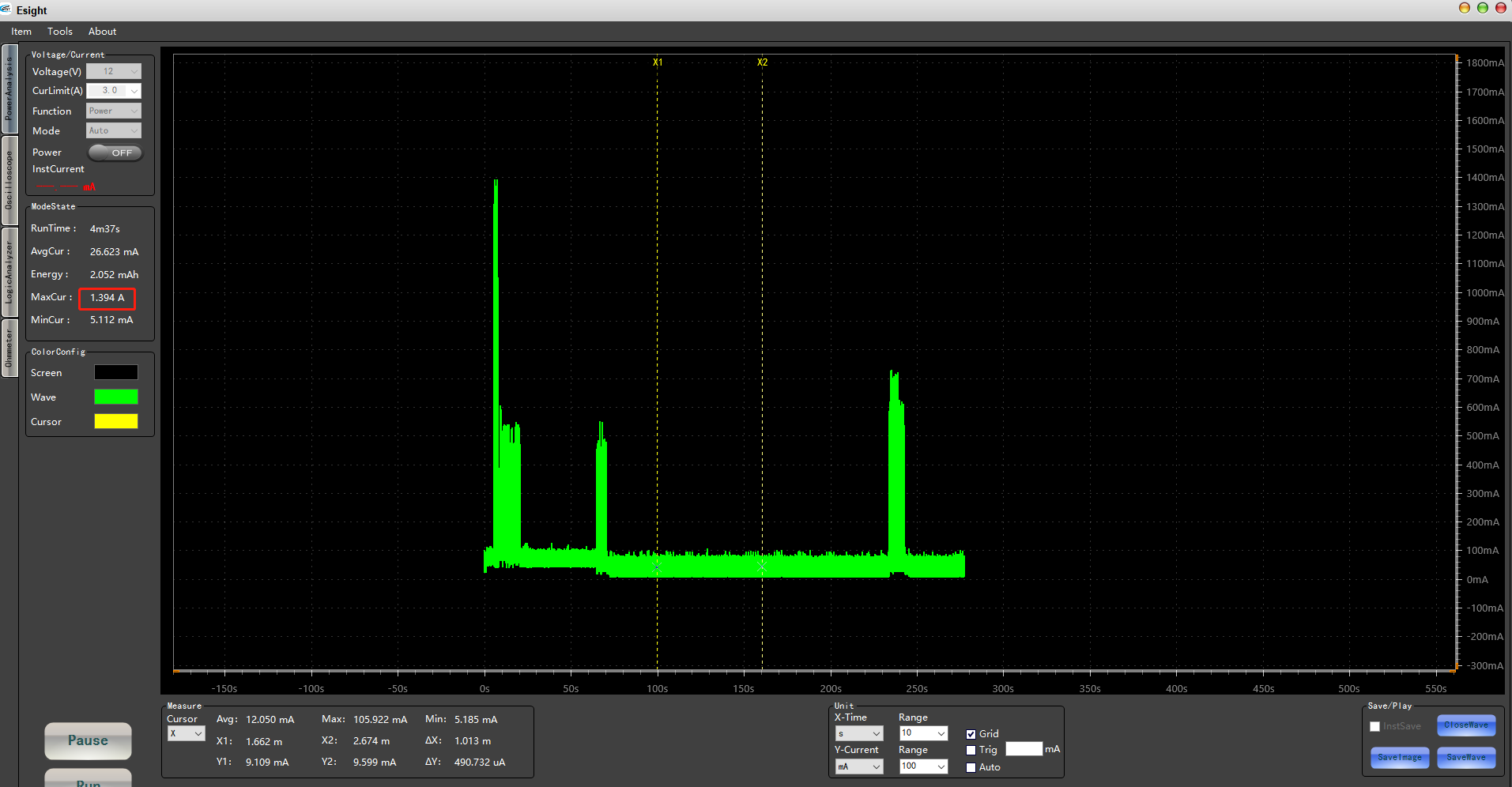Select the Ohmmeter side tab
The height and width of the screenshot is (787, 1512).
click(9, 348)
